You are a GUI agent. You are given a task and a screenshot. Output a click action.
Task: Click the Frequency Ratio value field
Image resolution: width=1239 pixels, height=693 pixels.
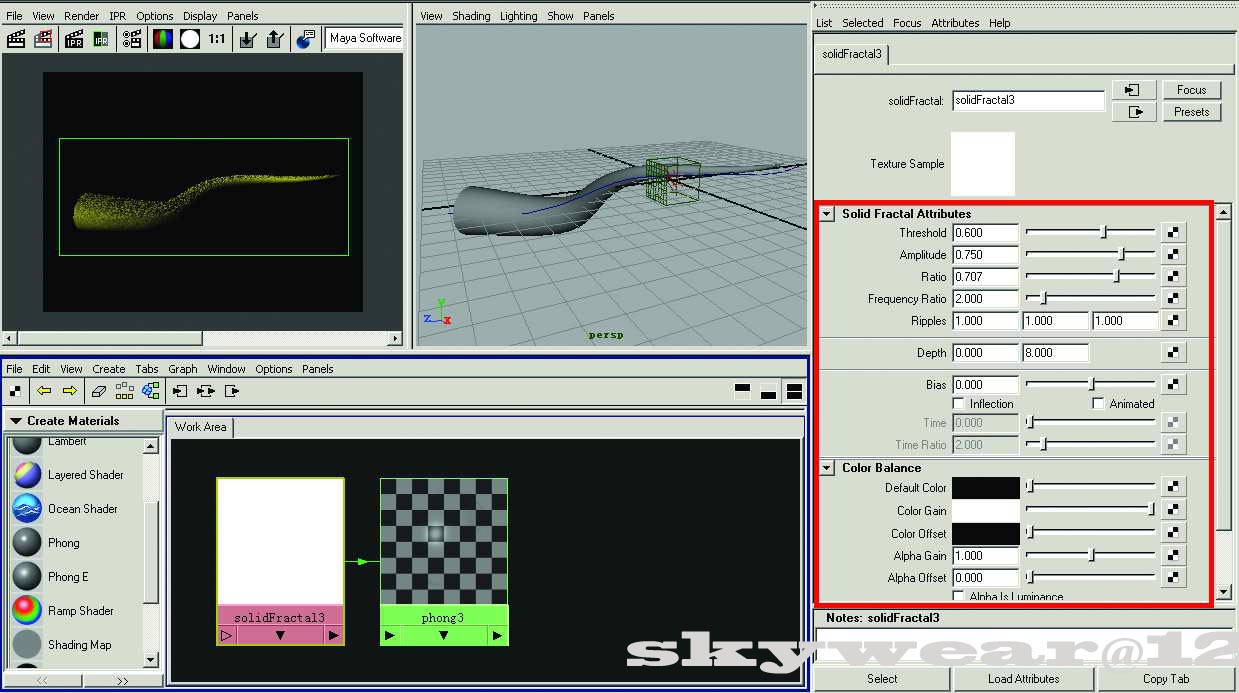[986, 299]
